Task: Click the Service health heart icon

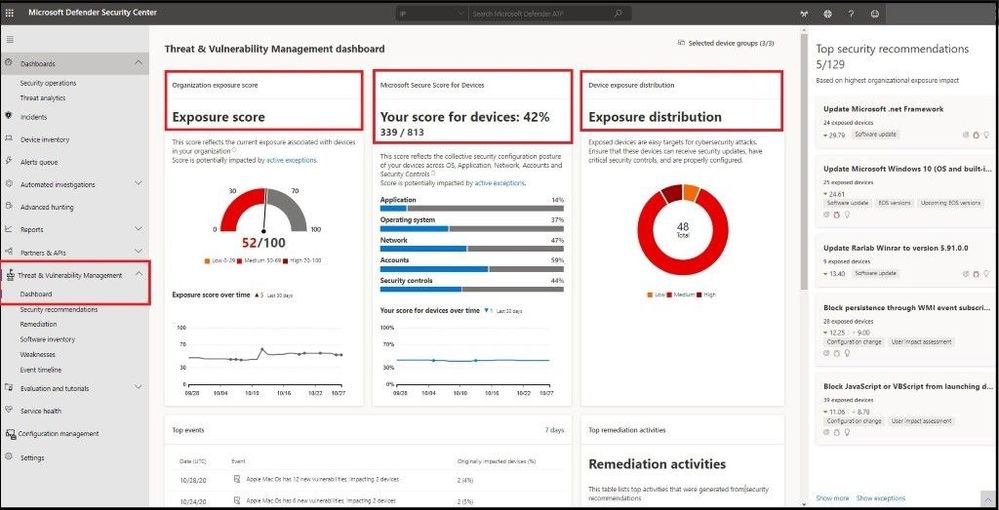Action: pyautogui.click(x=9, y=410)
